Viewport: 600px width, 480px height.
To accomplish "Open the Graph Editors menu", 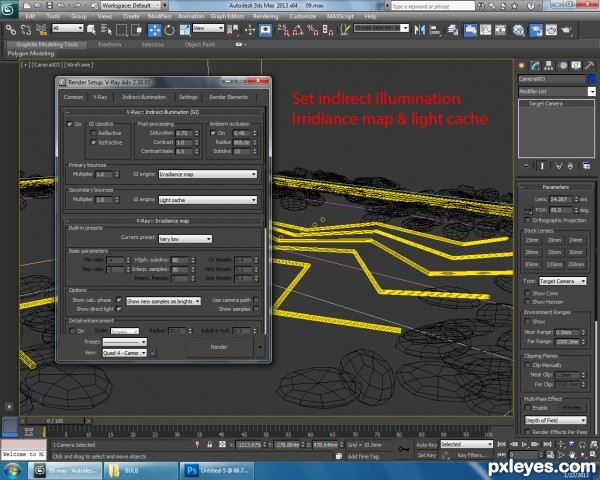I will click(x=227, y=16).
